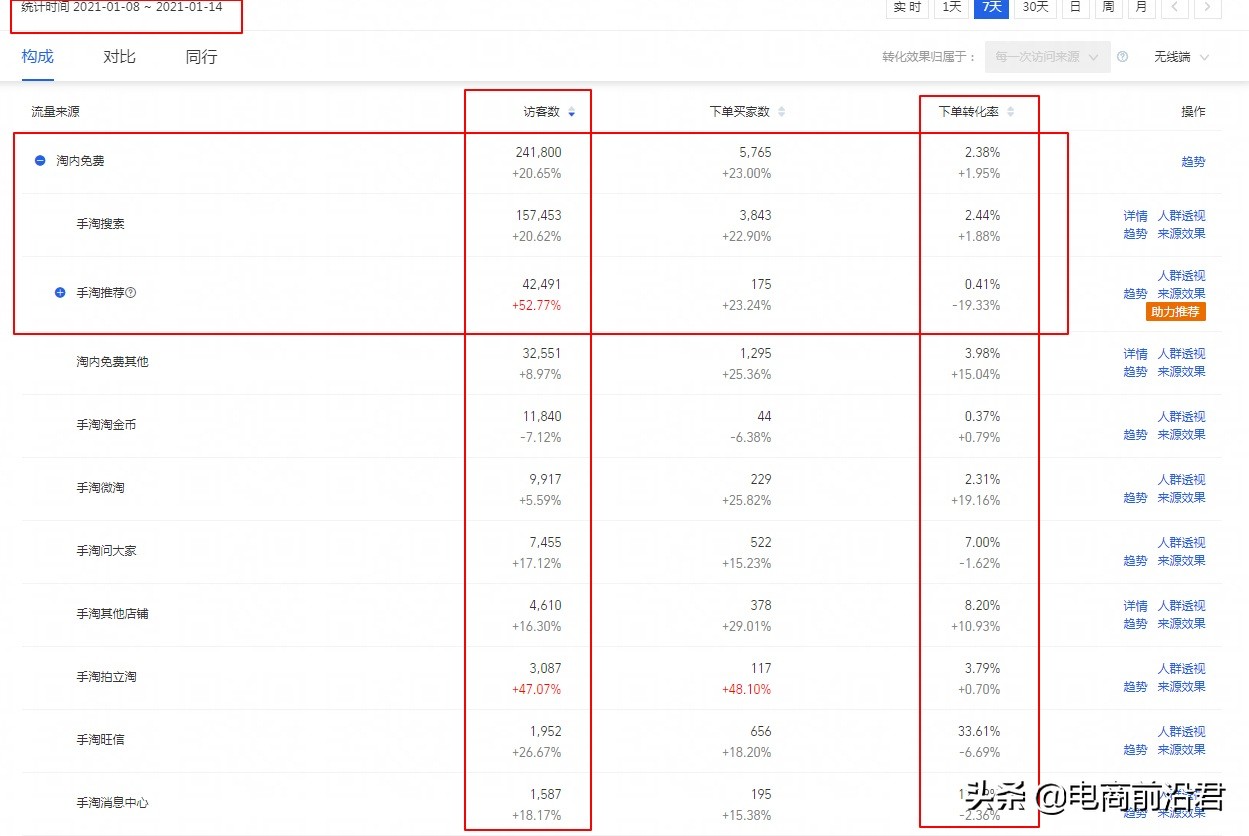1249x836 pixels.
Task: Open 人群透视 for 手淘旺信 row
Action: click(x=1182, y=731)
